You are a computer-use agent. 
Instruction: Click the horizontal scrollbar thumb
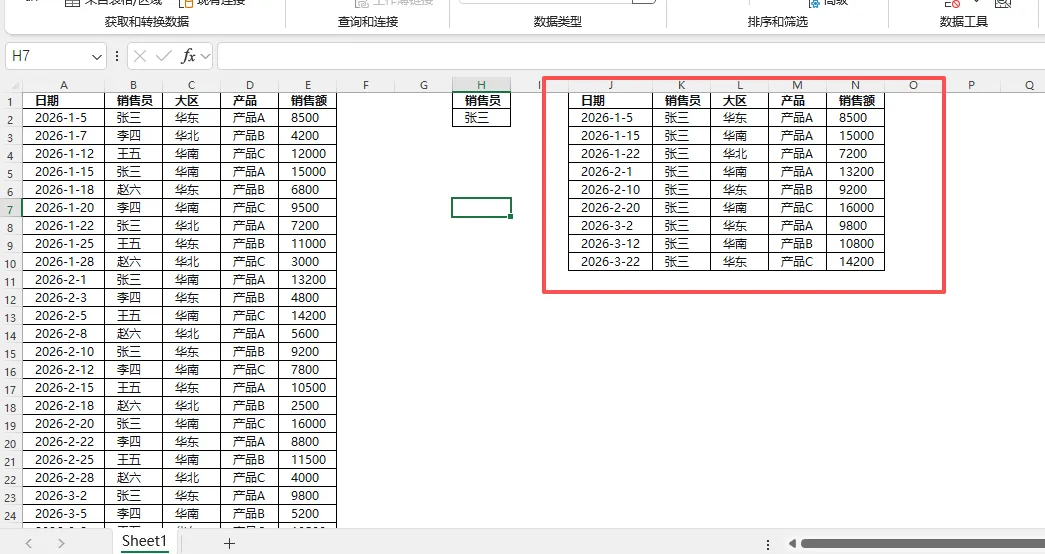point(923,544)
